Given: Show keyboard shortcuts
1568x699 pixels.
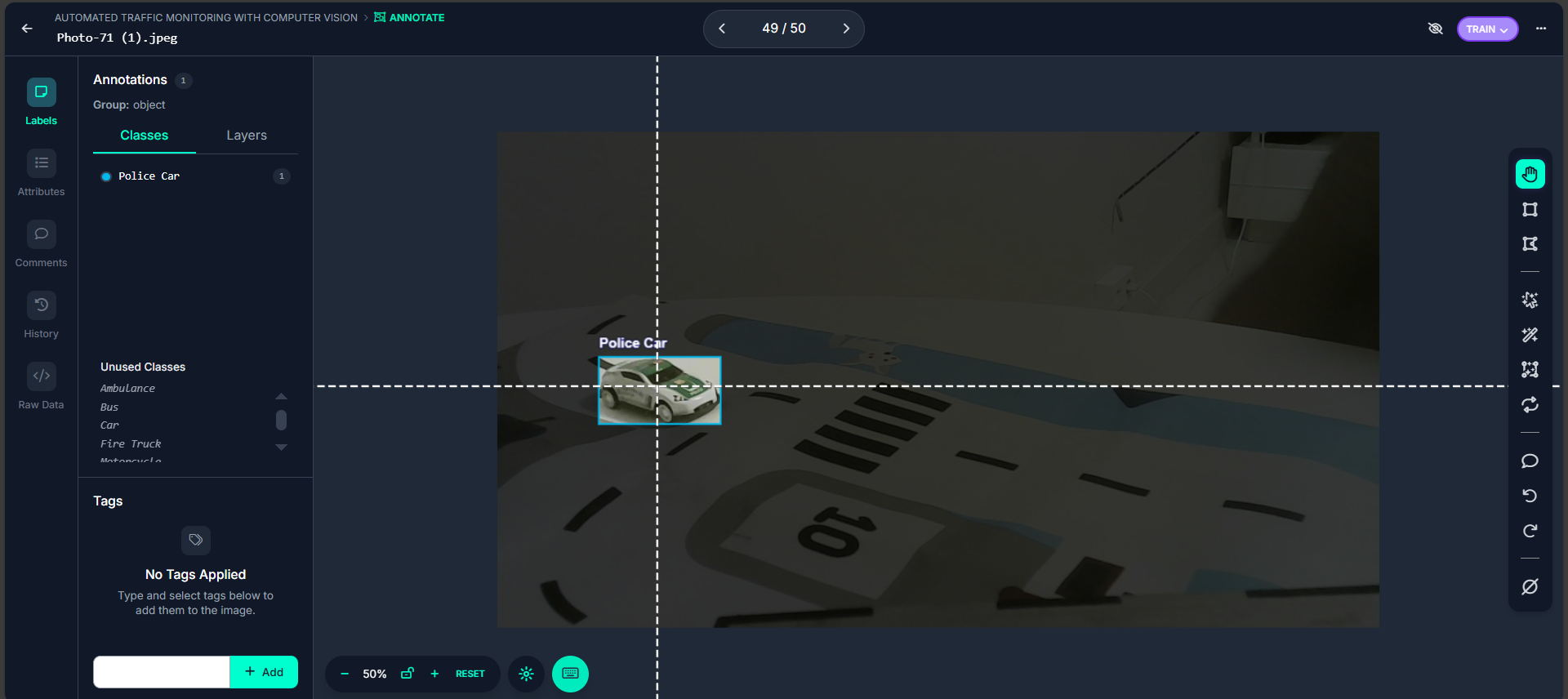Looking at the screenshot, I should 570,674.
